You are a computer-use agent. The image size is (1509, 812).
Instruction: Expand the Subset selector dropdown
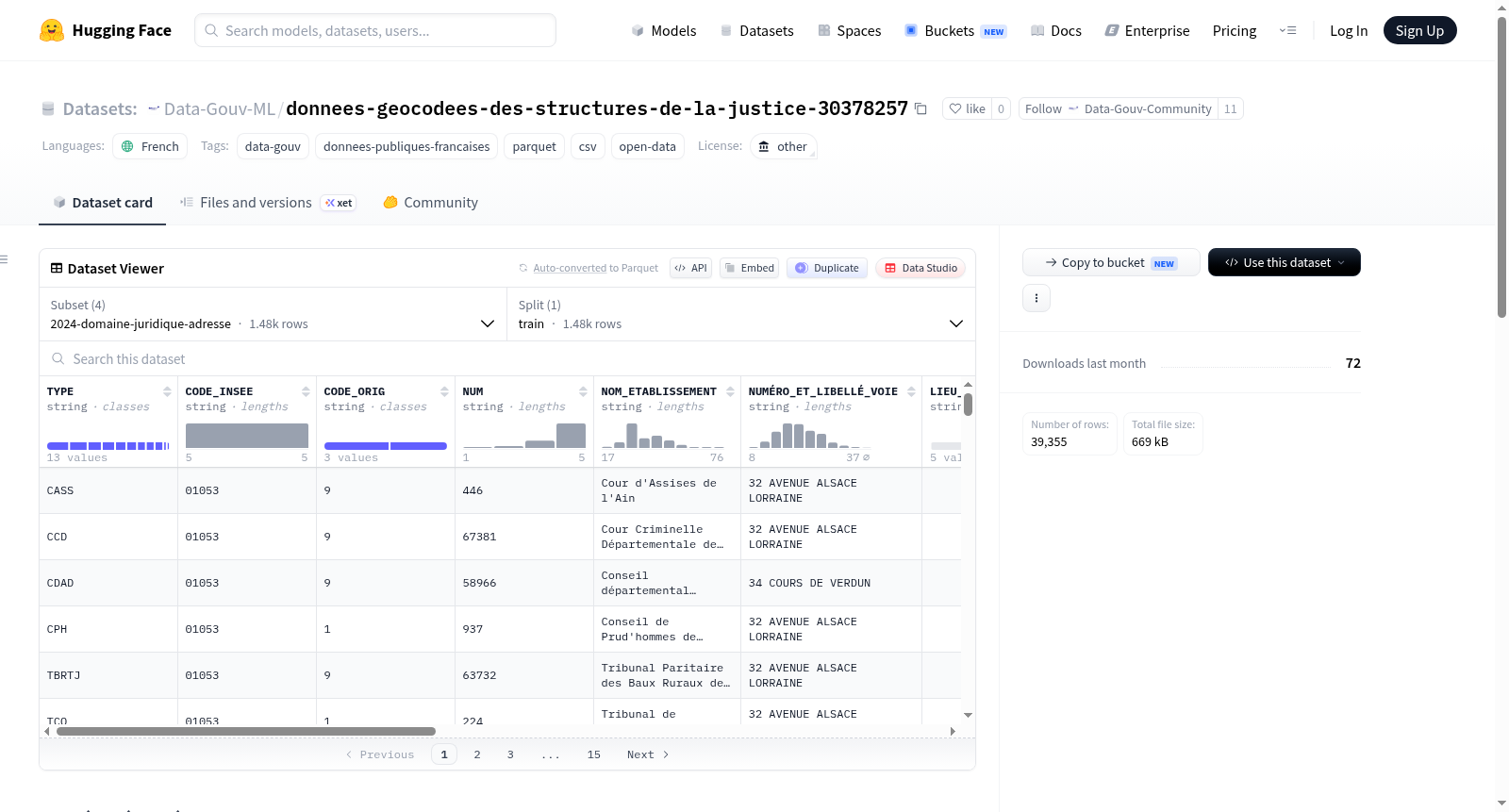[x=273, y=315]
